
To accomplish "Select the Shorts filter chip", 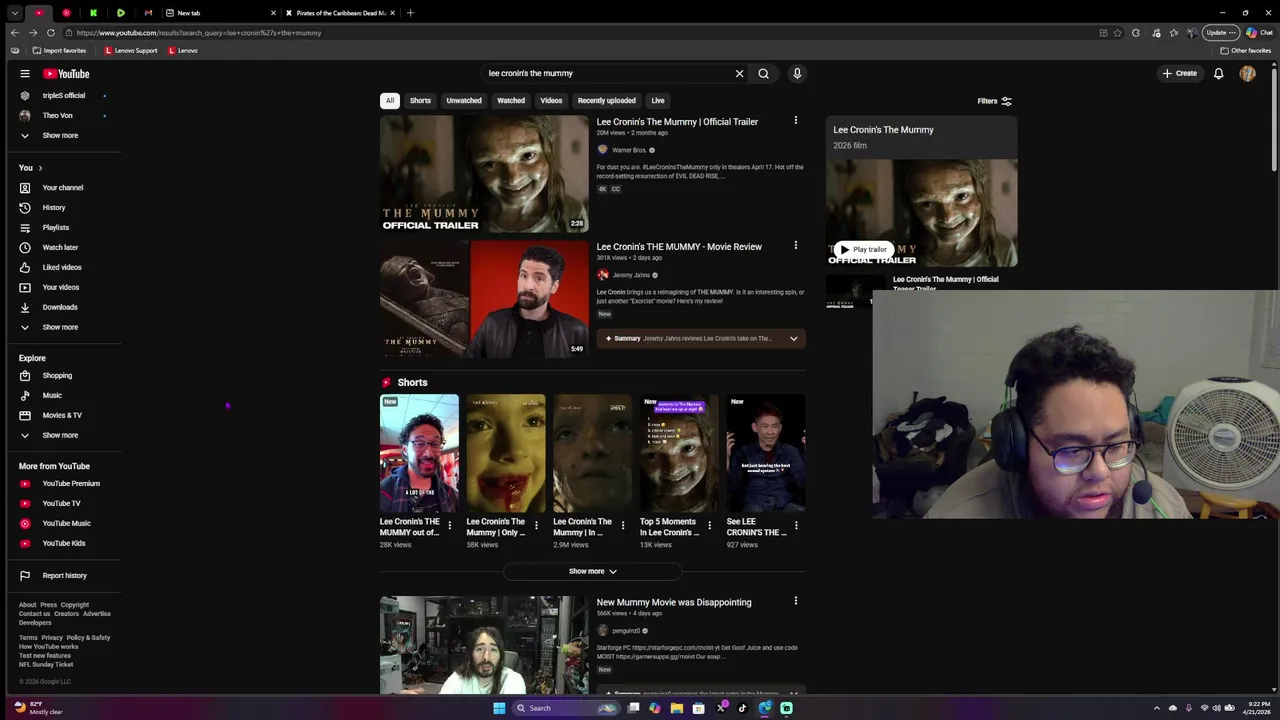I will (x=420, y=100).
